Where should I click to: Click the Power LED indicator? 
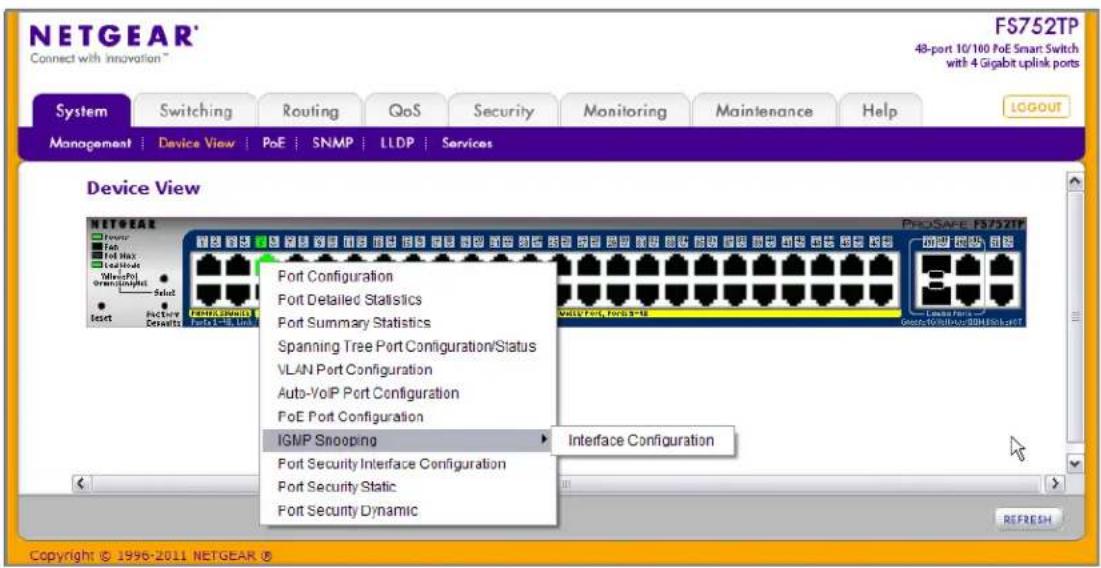click(97, 237)
